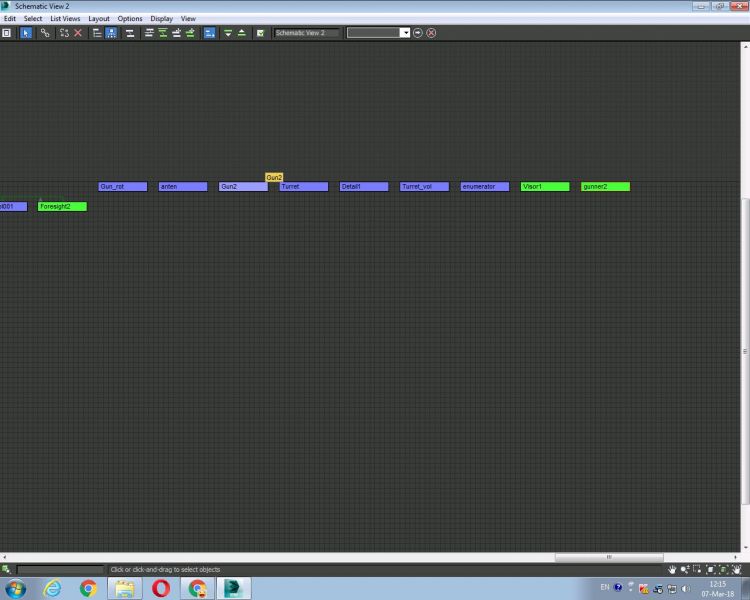Click the vertical scrollbar thumb
This screenshot has width=750, height=600.
click(745, 351)
